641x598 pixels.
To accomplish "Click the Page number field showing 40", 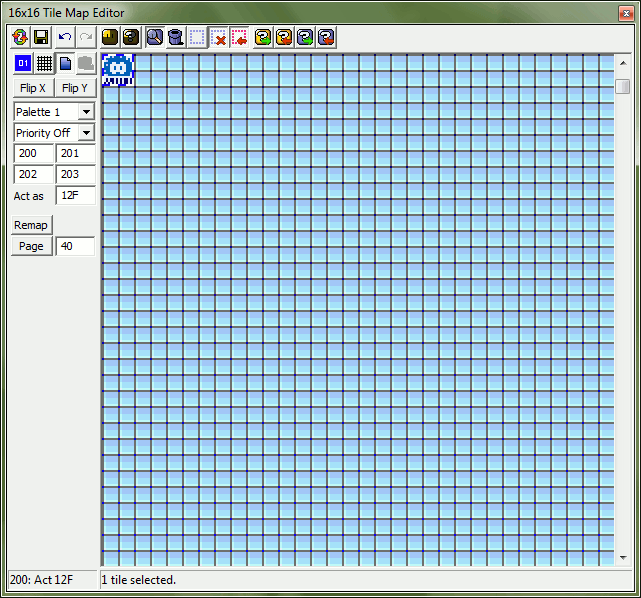I will 75,246.
